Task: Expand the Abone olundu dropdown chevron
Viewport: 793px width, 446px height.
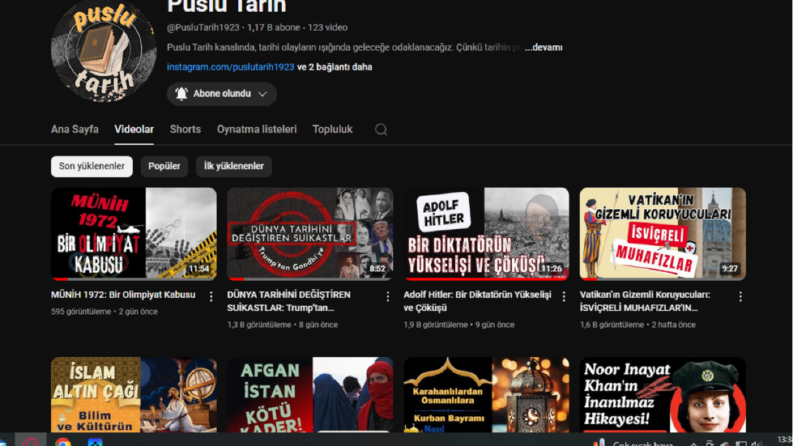Action: pos(262,94)
